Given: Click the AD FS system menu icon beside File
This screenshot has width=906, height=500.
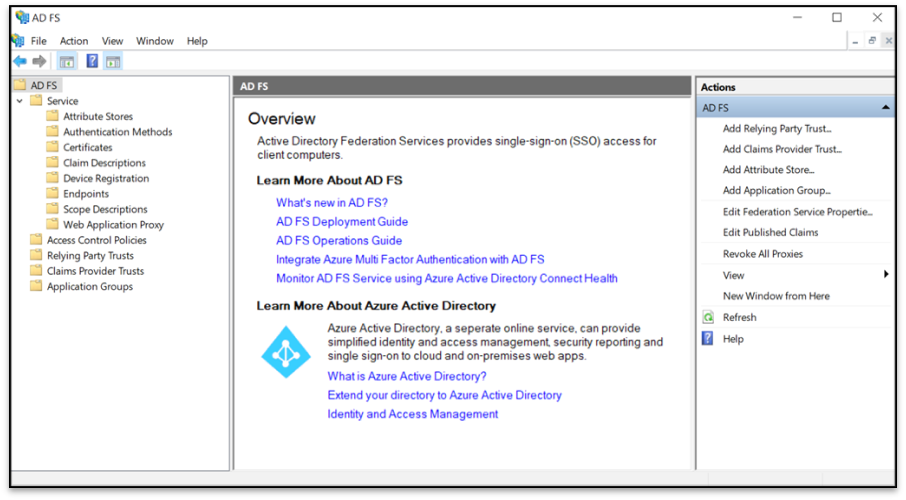Looking at the screenshot, I should point(18,41).
